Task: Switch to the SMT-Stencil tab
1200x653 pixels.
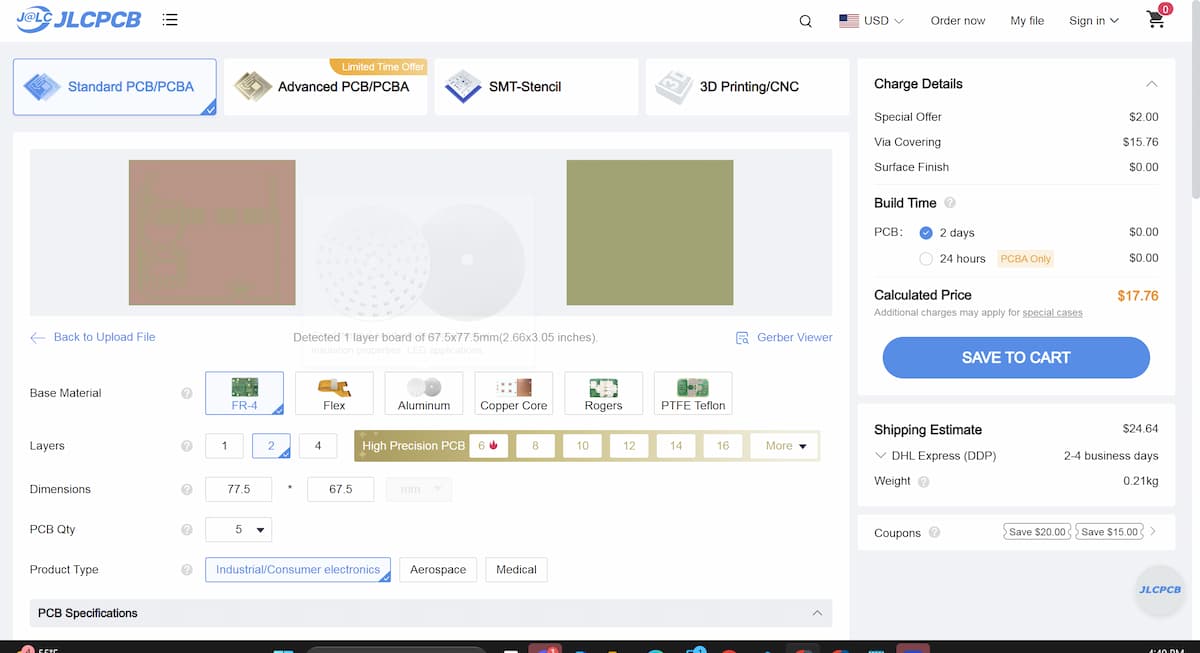Action: tap(536, 87)
